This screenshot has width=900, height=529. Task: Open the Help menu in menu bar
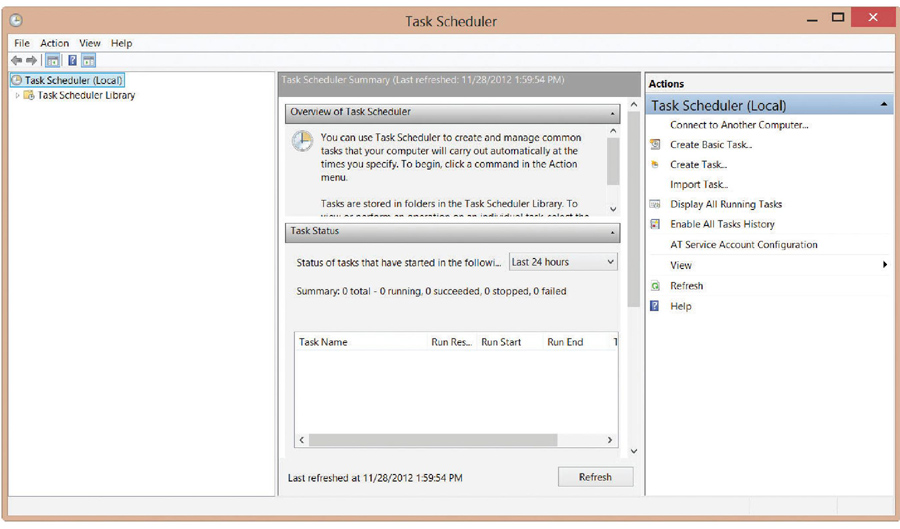(121, 43)
